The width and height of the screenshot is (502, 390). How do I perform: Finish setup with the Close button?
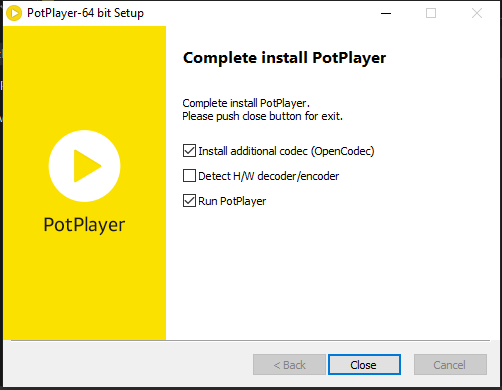[x=364, y=365]
